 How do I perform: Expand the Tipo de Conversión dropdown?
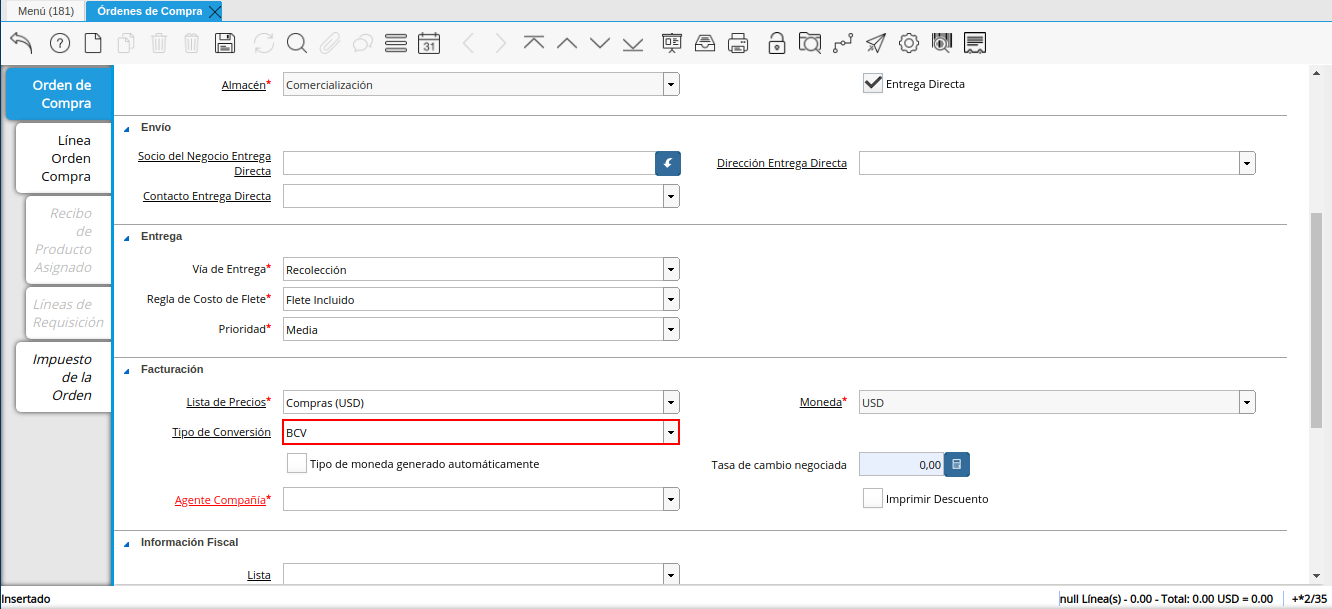(x=671, y=432)
